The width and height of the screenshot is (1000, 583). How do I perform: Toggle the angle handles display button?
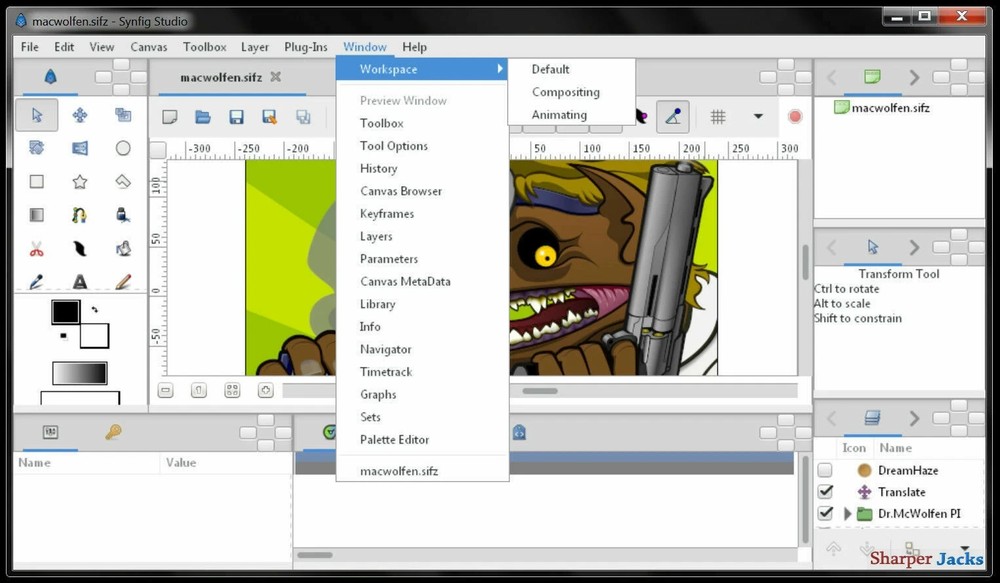[x=673, y=117]
